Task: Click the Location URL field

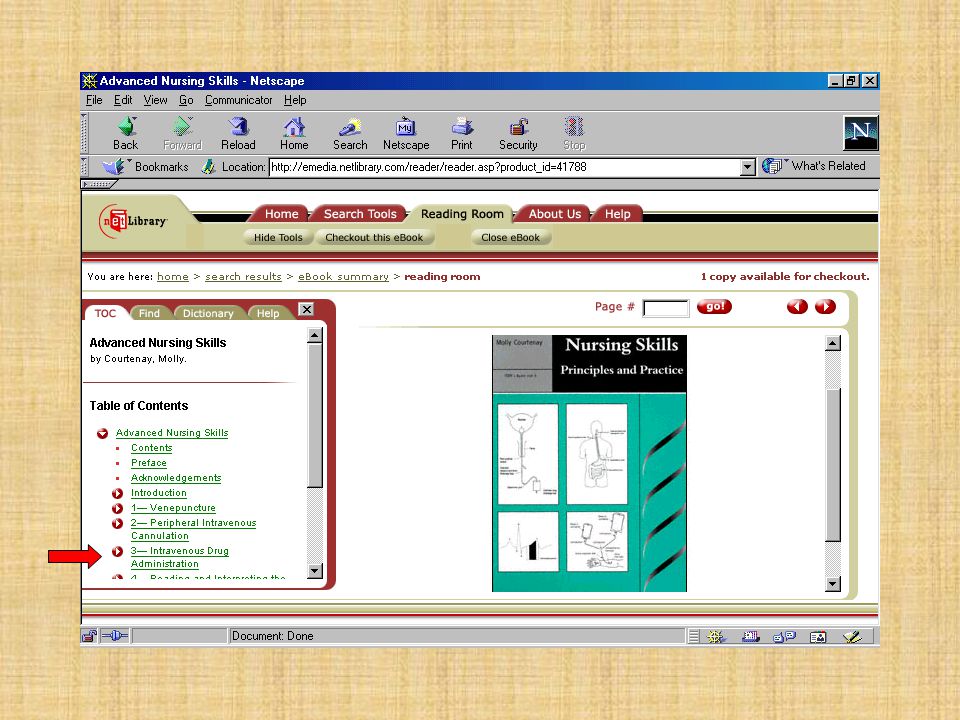Action: click(504, 167)
